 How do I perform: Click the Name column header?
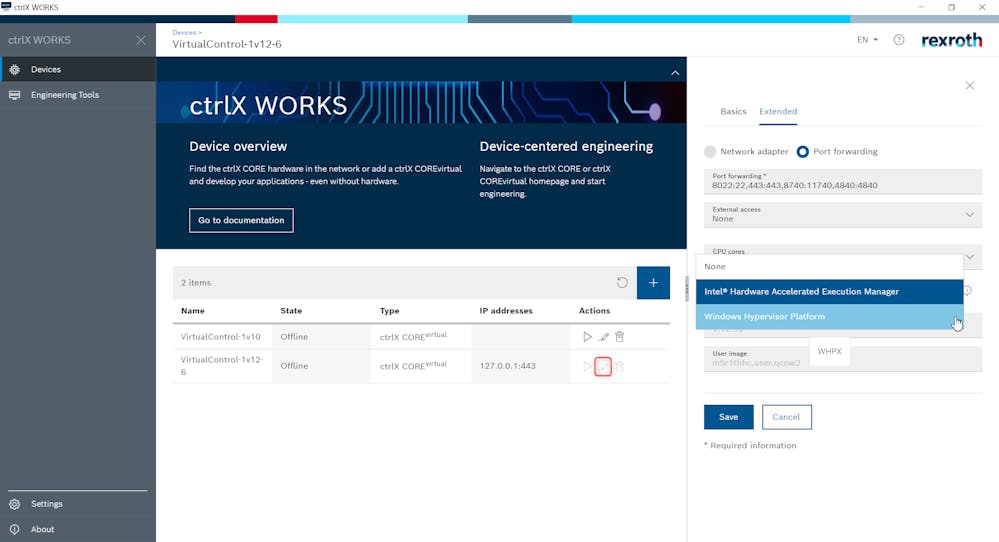coord(192,311)
